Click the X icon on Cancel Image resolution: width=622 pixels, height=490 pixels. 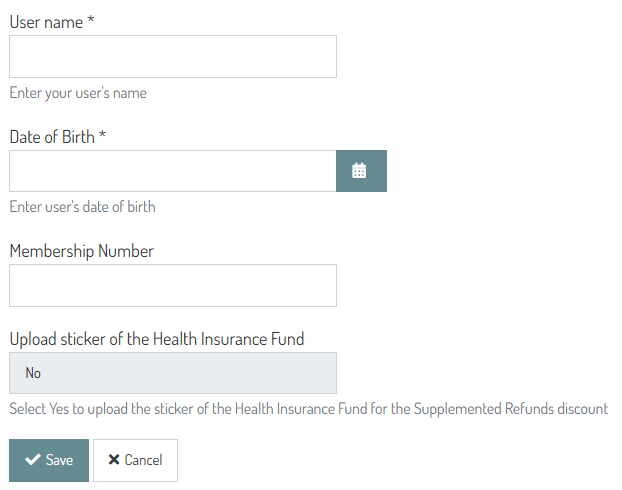click(114, 460)
